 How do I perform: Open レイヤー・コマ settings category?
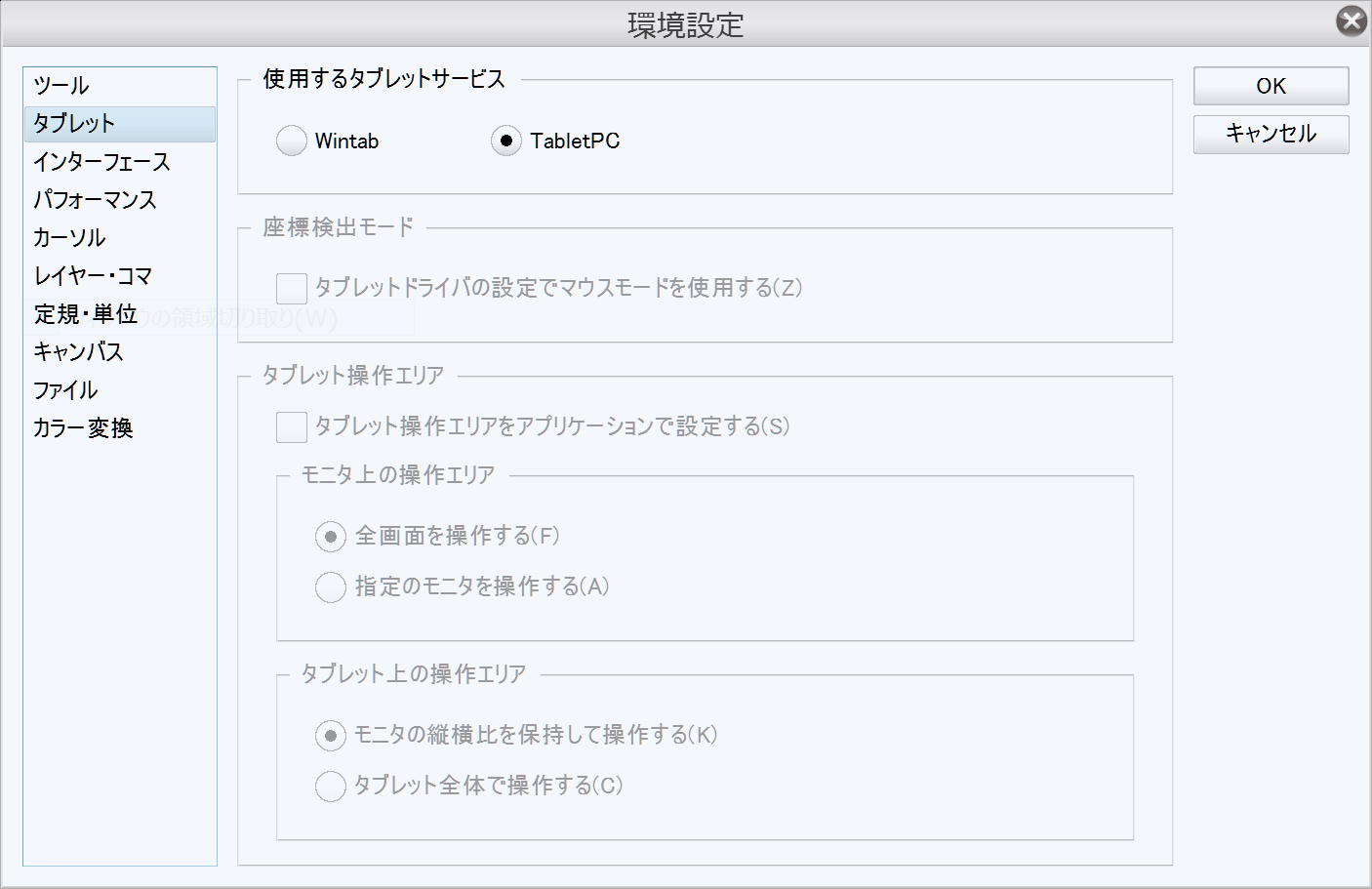[93, 276]
